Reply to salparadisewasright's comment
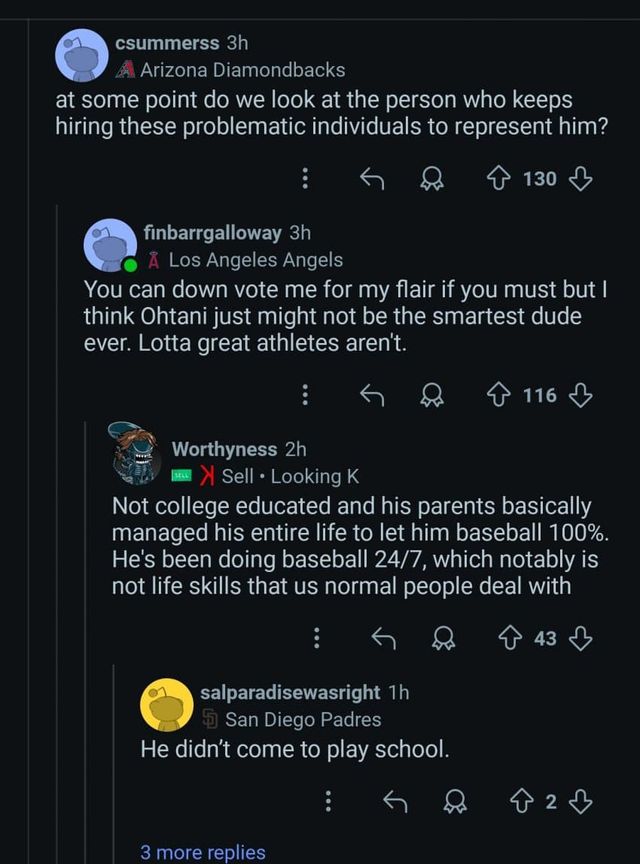 396,801
